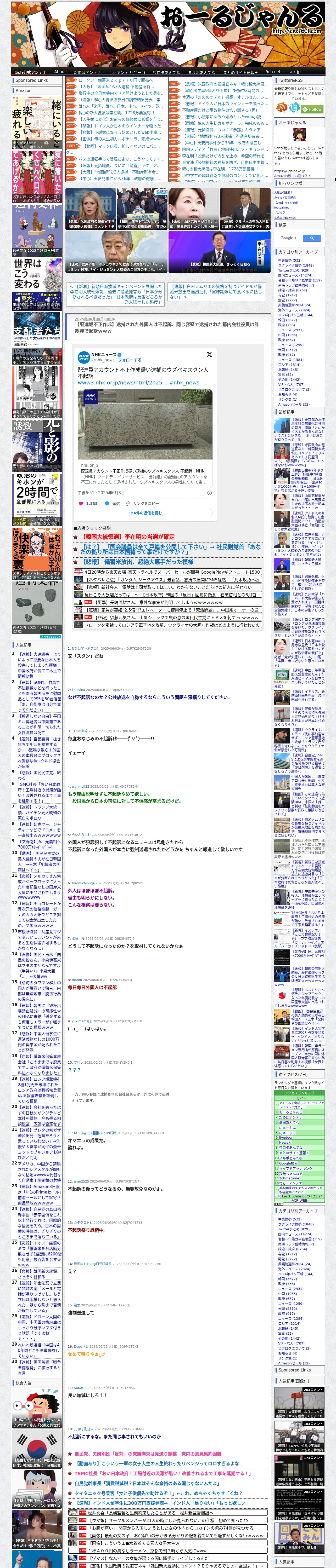This screenshot has width=336, height=1568.
Task: Open category ウクライナ情勢 (1848)
Action: pyautogui.click(x=296, y=266)
